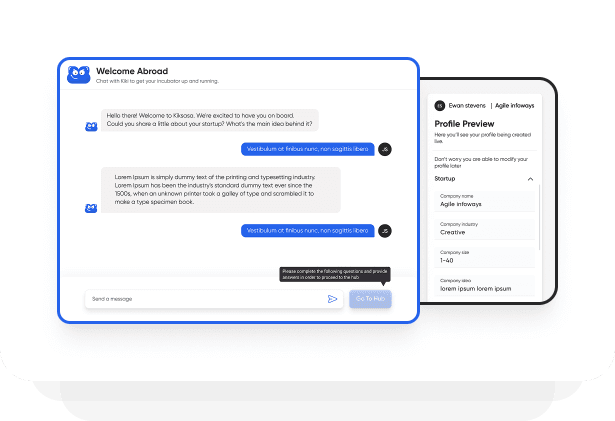Focus the Send a message input field
This screenshot has width=615, height=421.
pos(214,299)
